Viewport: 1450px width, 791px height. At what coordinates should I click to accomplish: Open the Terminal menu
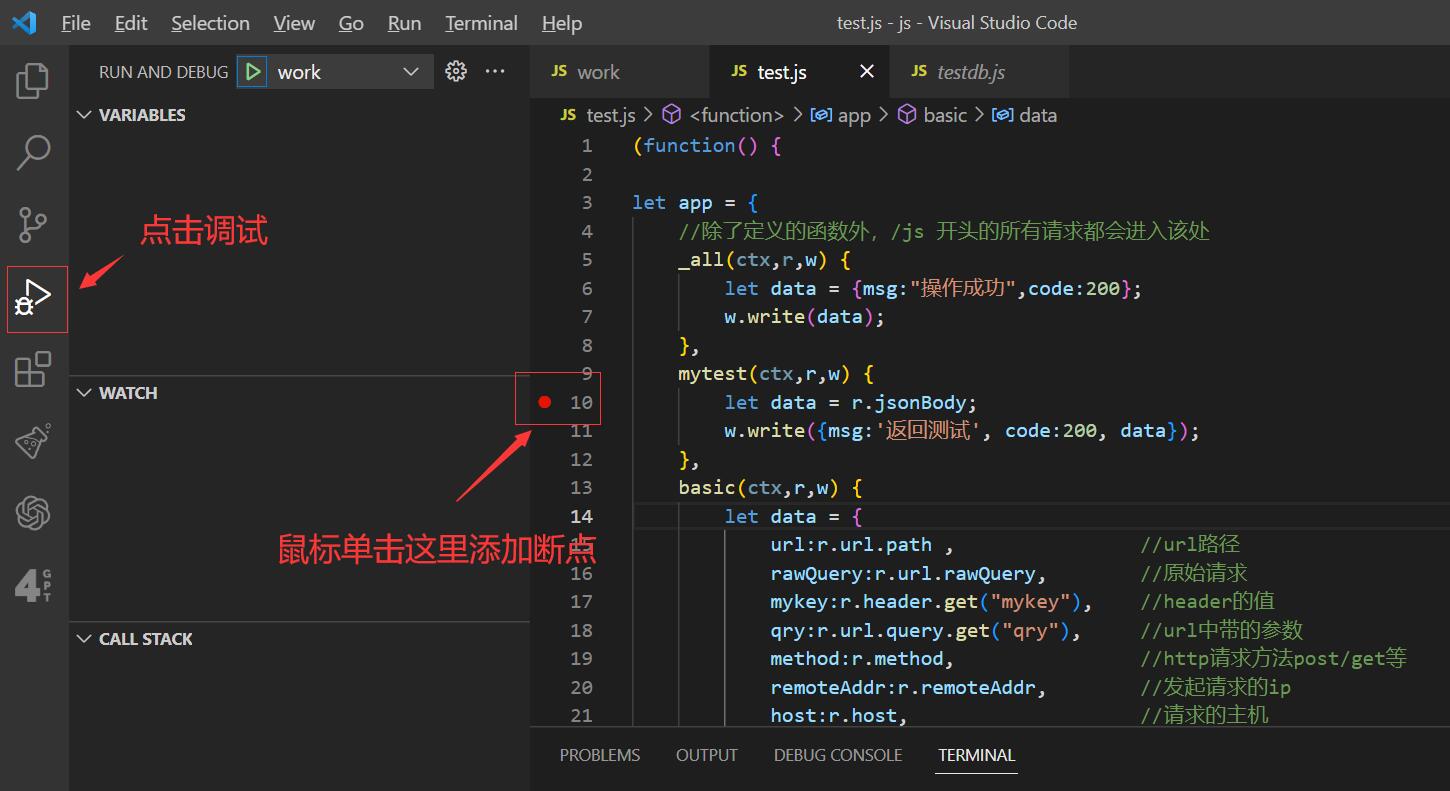click(x=481, y=23)
